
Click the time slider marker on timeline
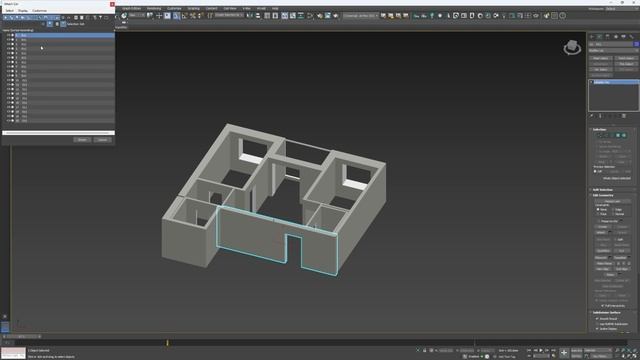point(167,343)
